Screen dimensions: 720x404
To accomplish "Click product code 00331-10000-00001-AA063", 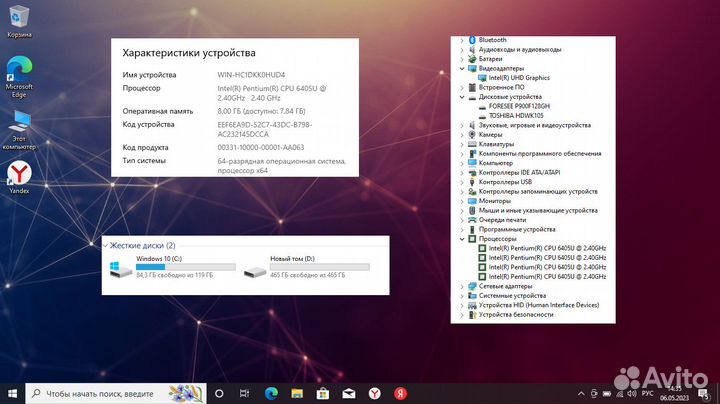I will 261,147.
